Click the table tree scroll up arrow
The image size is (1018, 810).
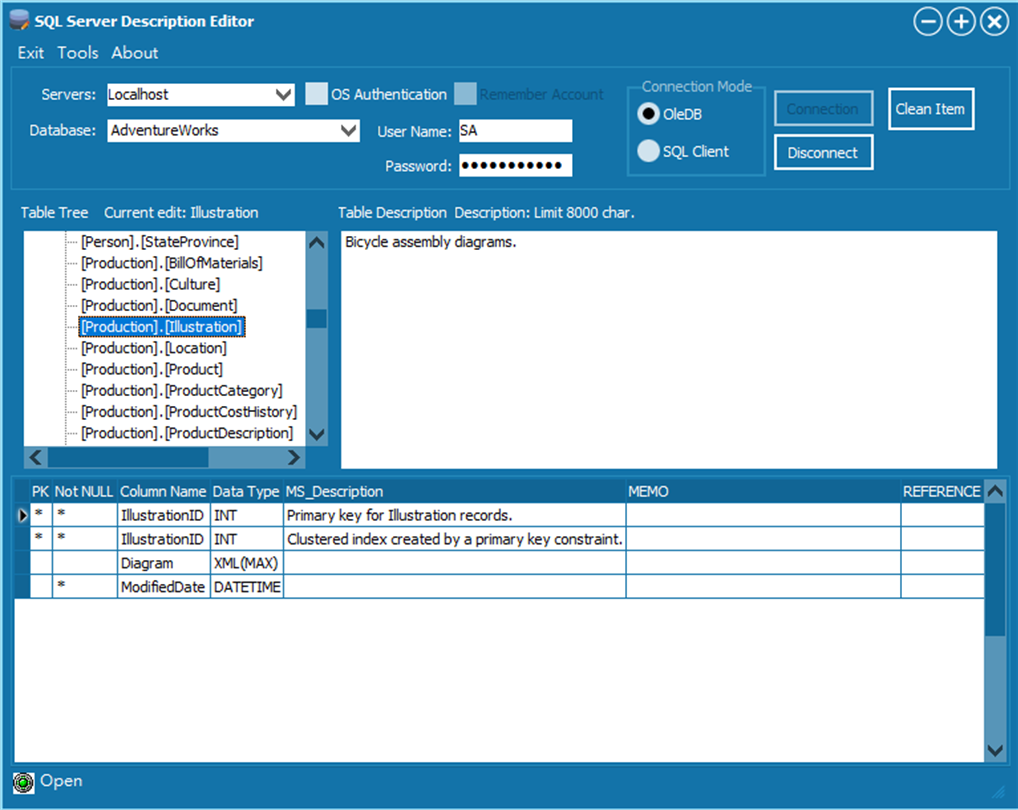[317, 243]
